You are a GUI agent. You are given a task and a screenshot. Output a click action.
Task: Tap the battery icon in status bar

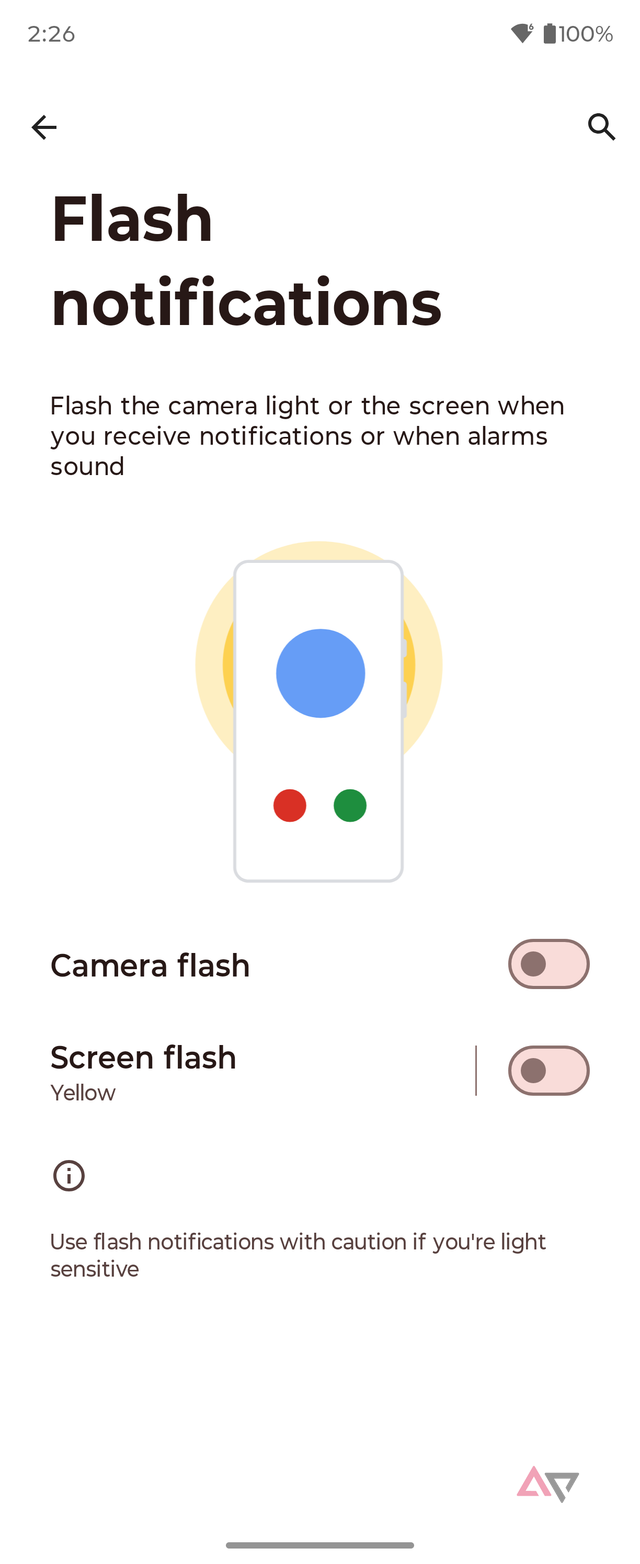click(549, 34)
